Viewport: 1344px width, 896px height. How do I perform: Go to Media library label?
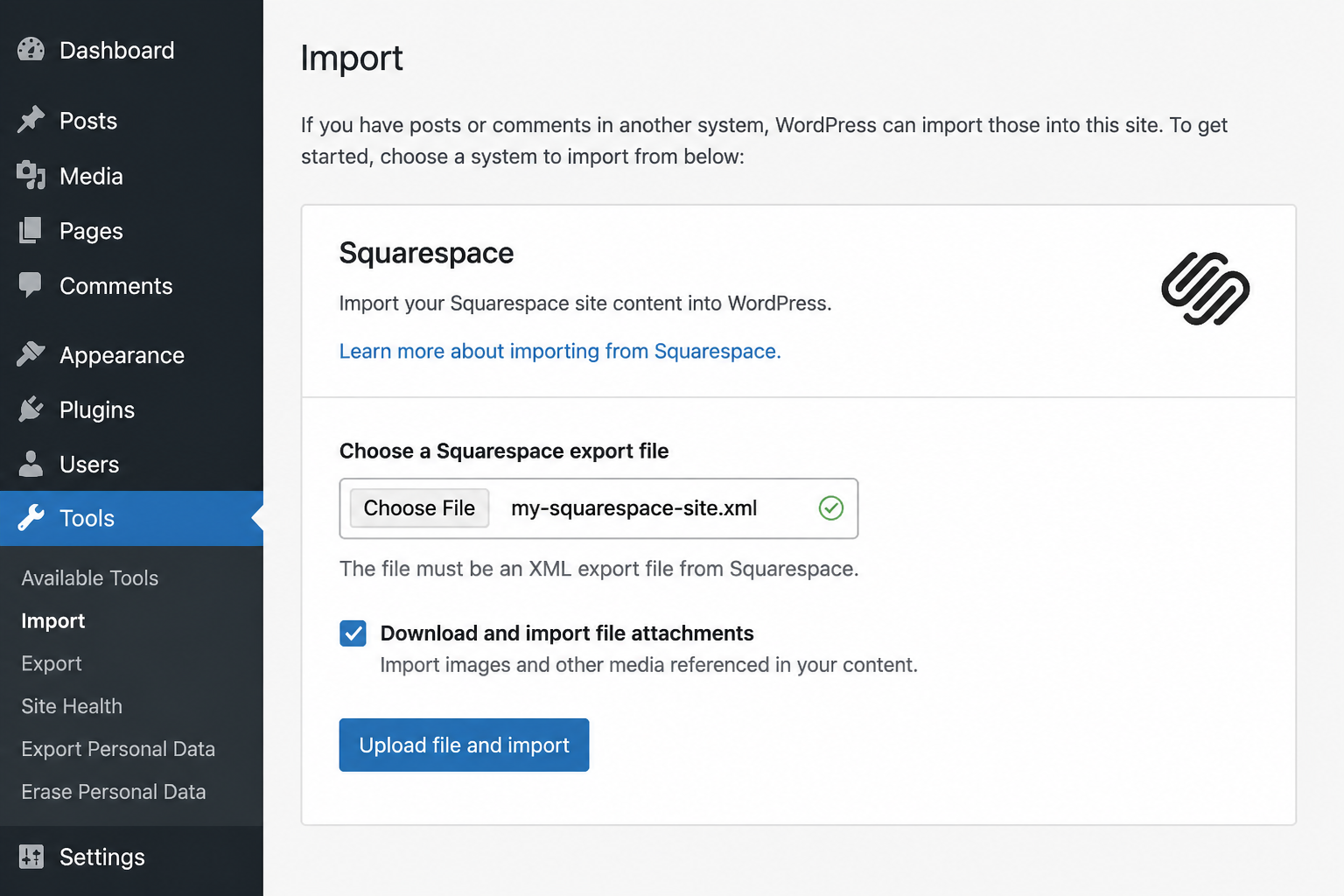point(91,176)
